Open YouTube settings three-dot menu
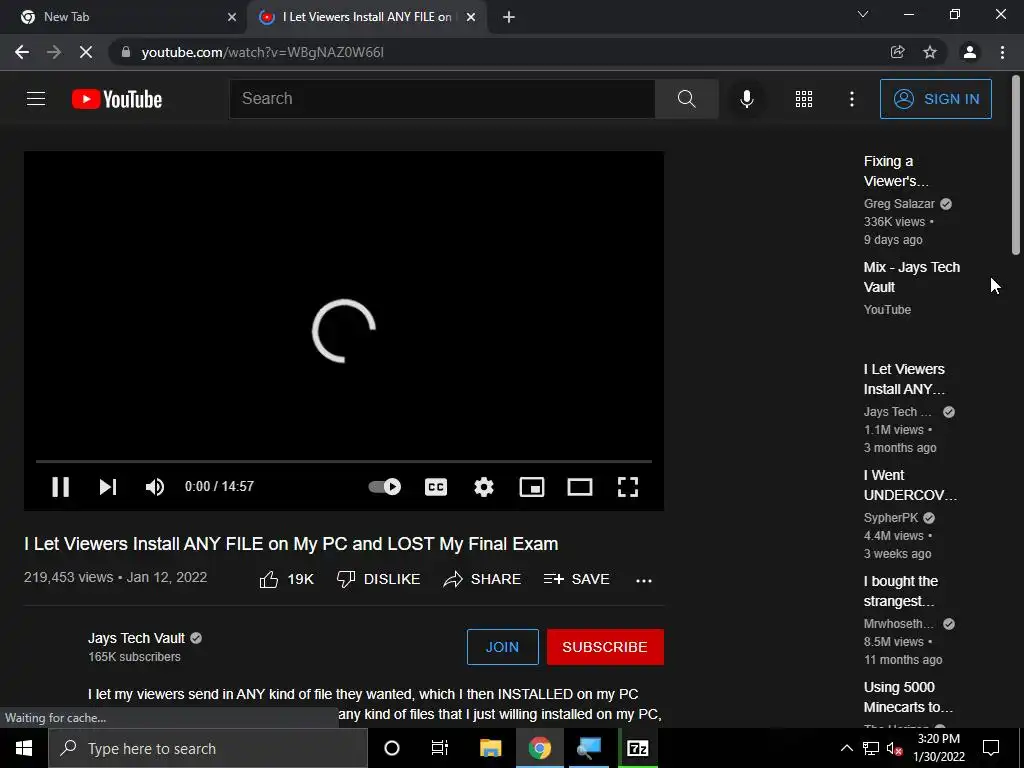The image size is (1024, 768). [852, 99]
